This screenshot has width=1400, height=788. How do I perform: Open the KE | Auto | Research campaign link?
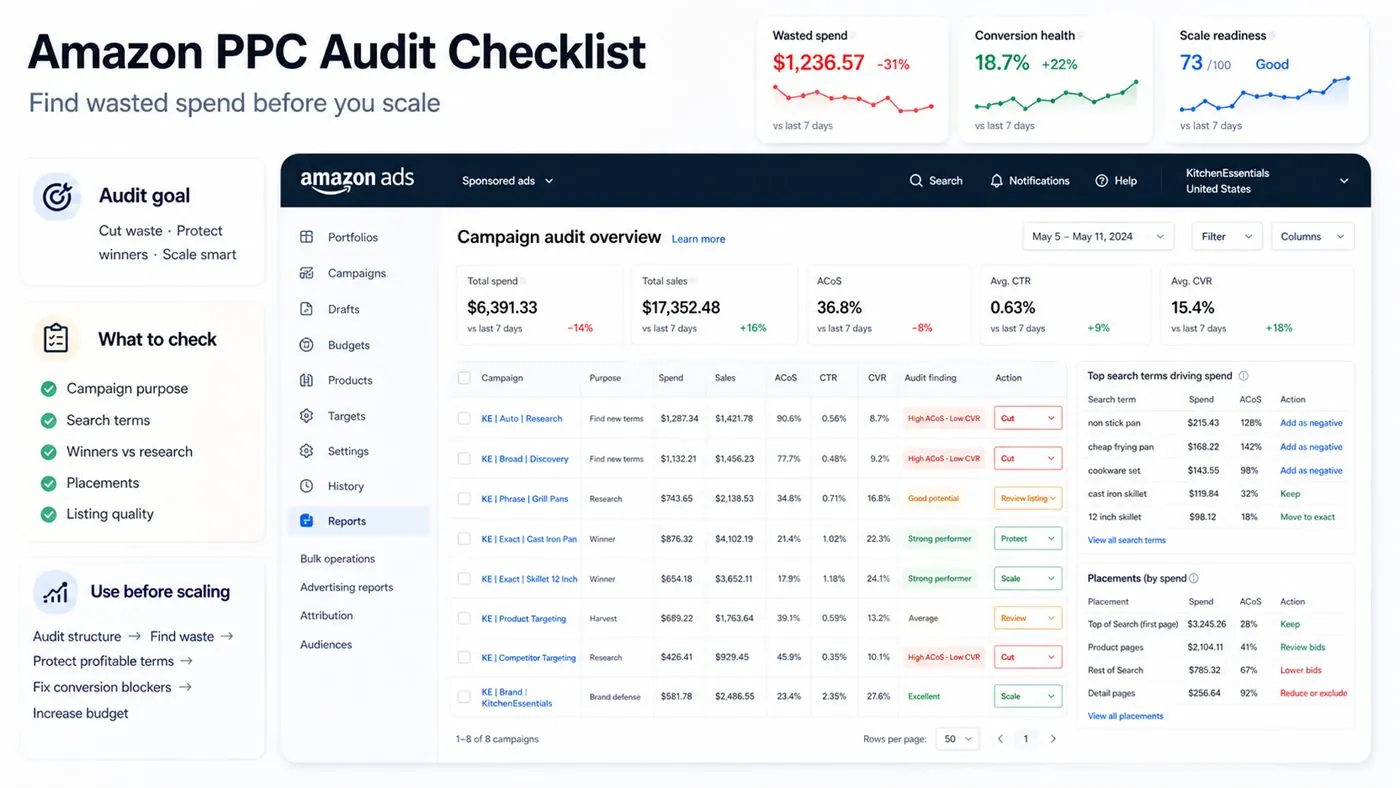pos(522,418)
